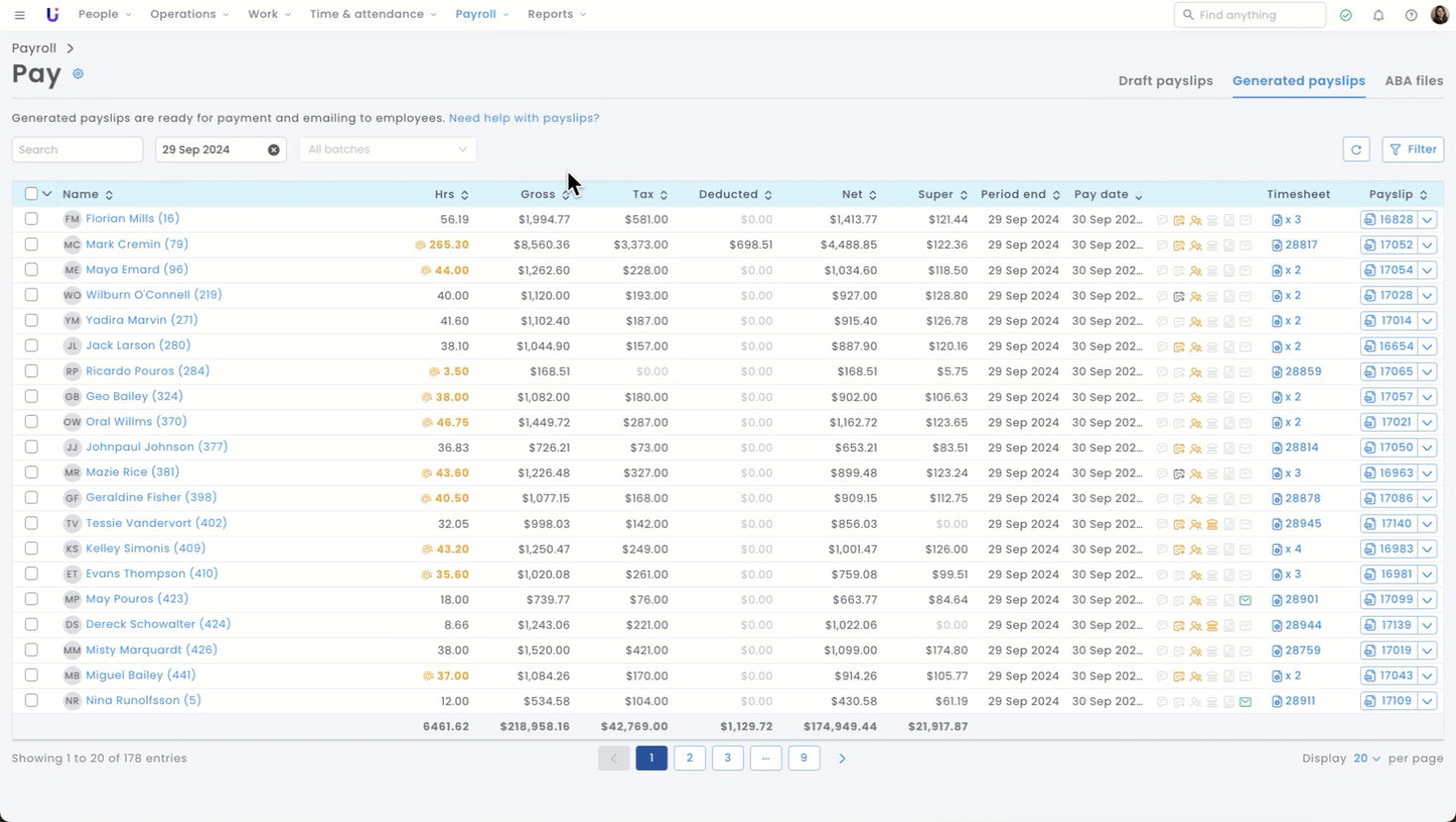
Task: Tick the checkbox for Florian Mills
Action: pos(32,219)
